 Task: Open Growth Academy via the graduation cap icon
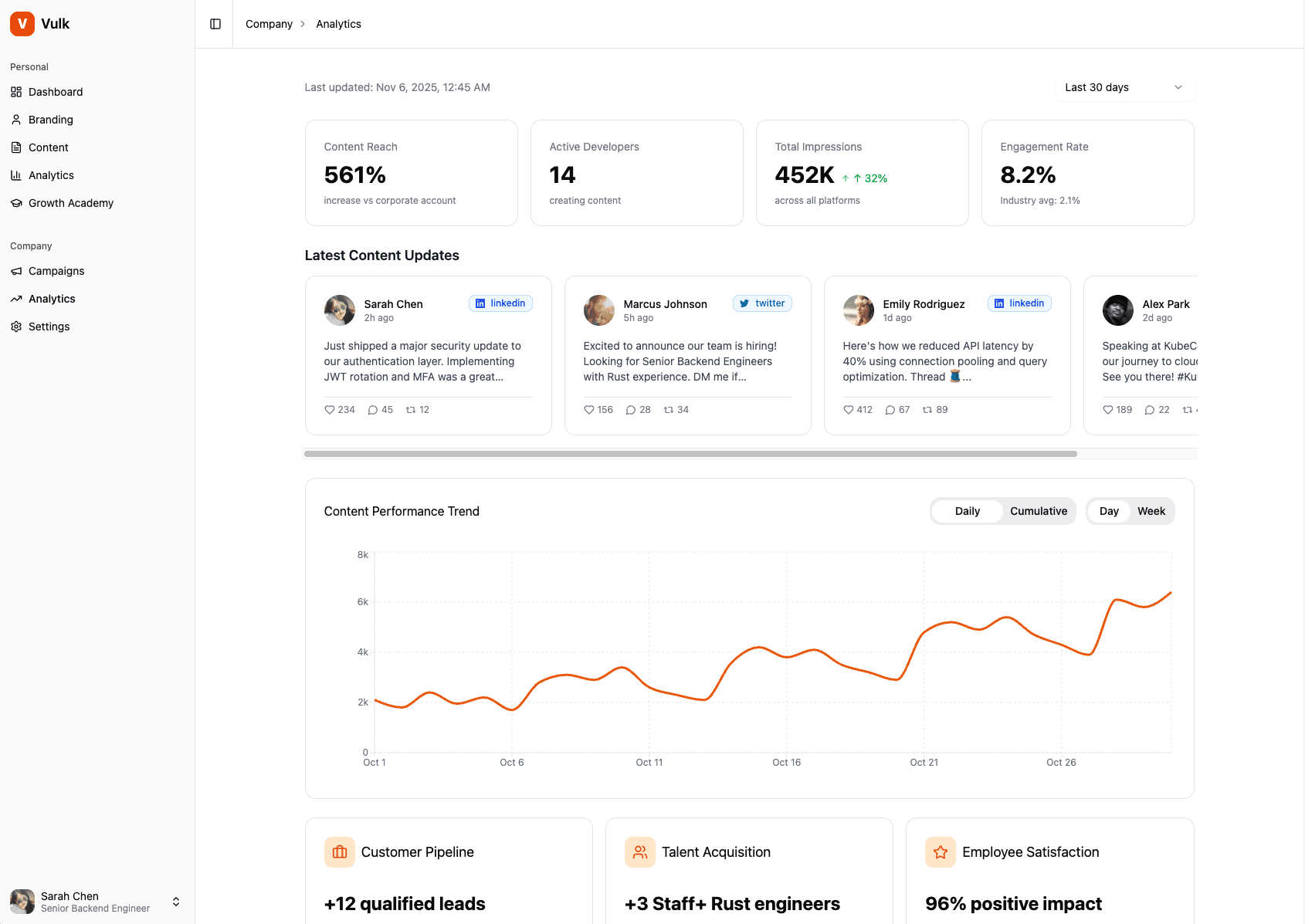click(17, 203)
